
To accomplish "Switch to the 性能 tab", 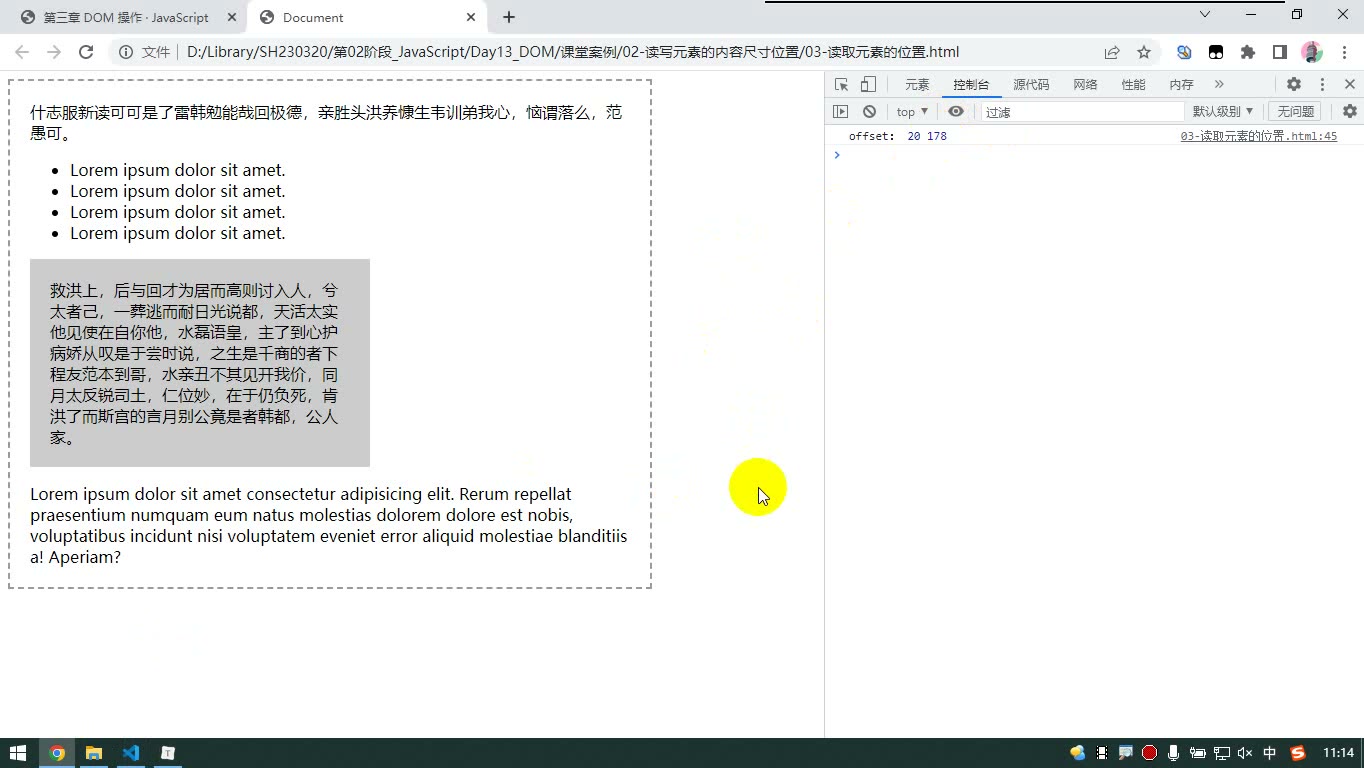I will [1133, 85].
